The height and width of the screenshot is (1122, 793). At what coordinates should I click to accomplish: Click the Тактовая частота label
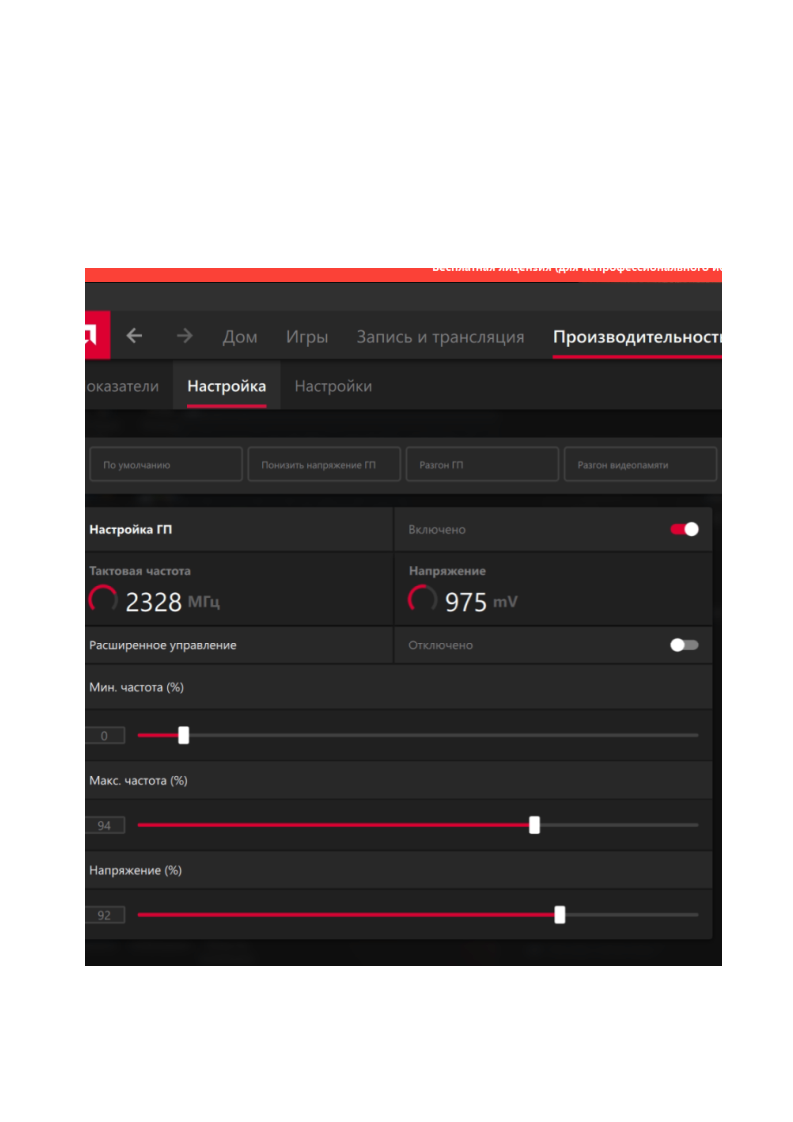(x=140, y=571)
